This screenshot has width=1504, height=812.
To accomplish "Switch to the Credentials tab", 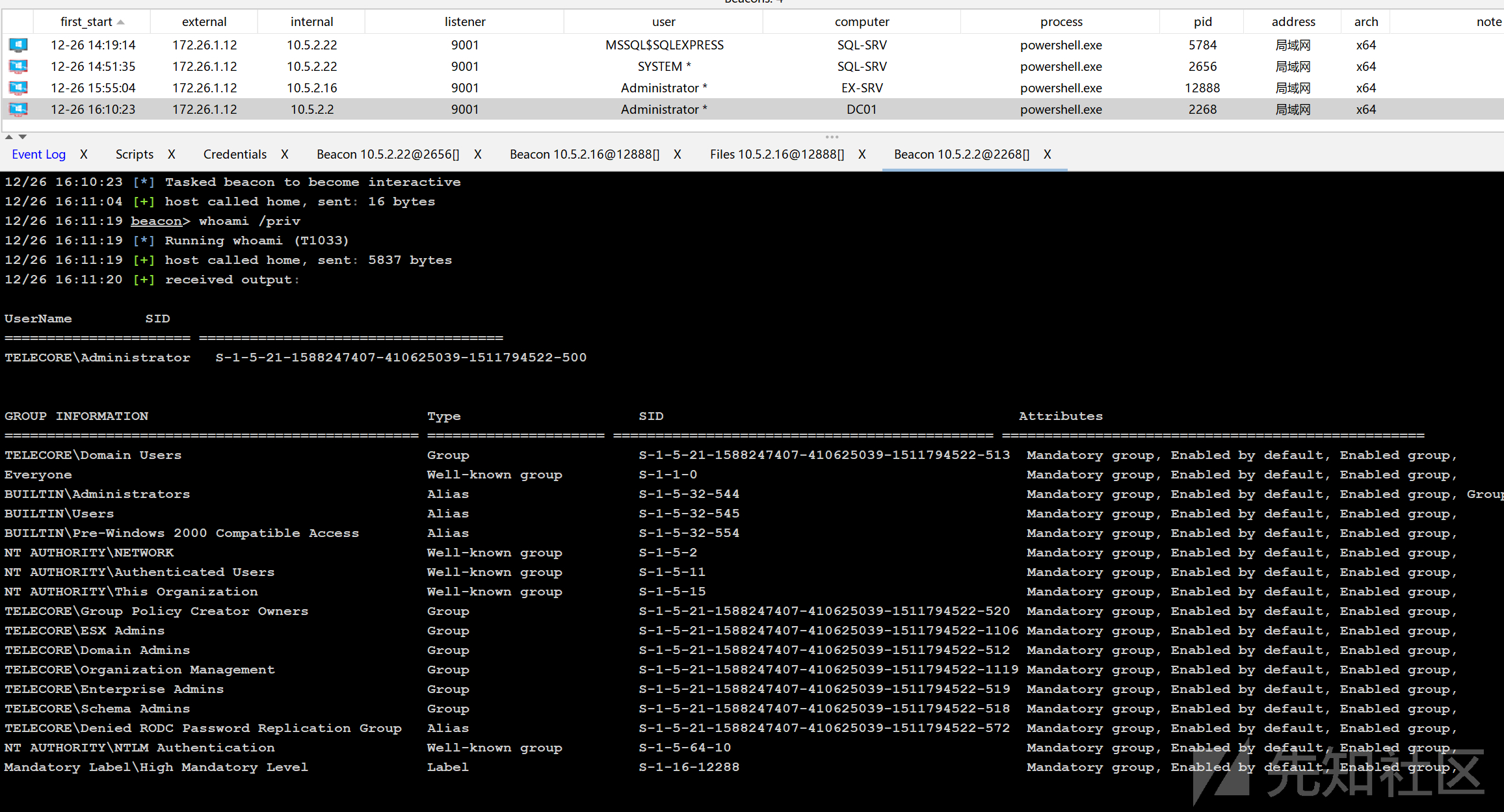I will [x=235, y=154].
